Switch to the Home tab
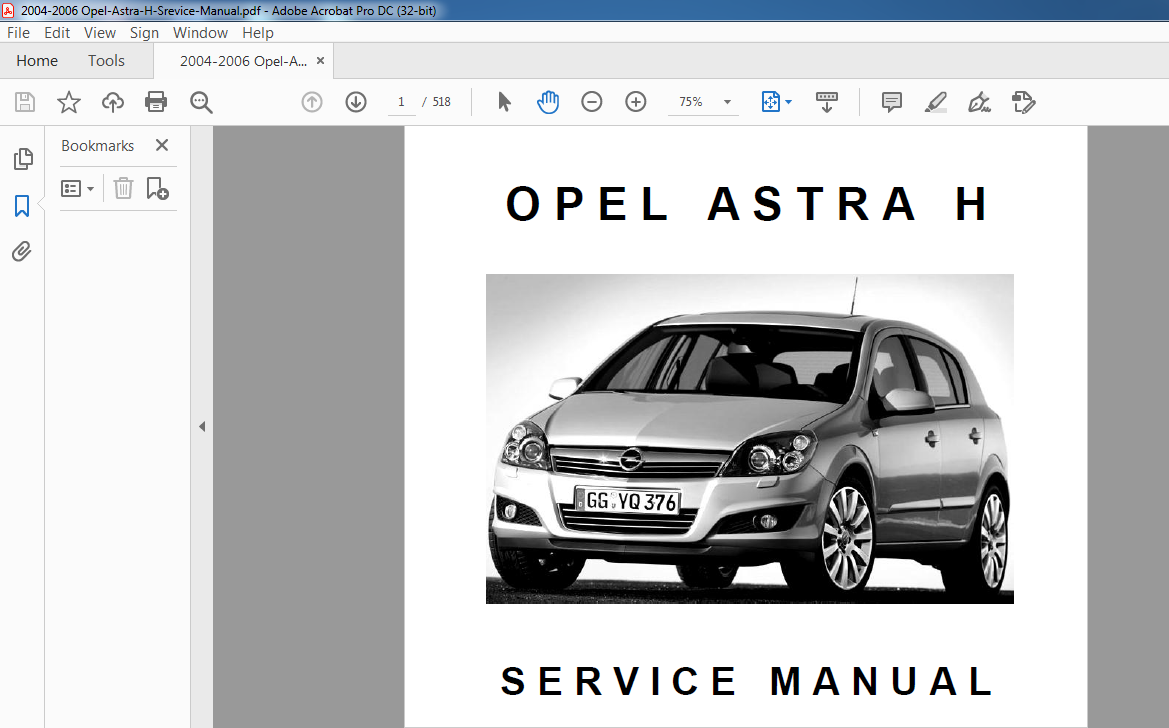This screenshot has height=728, width=1169. click(37, 61)
